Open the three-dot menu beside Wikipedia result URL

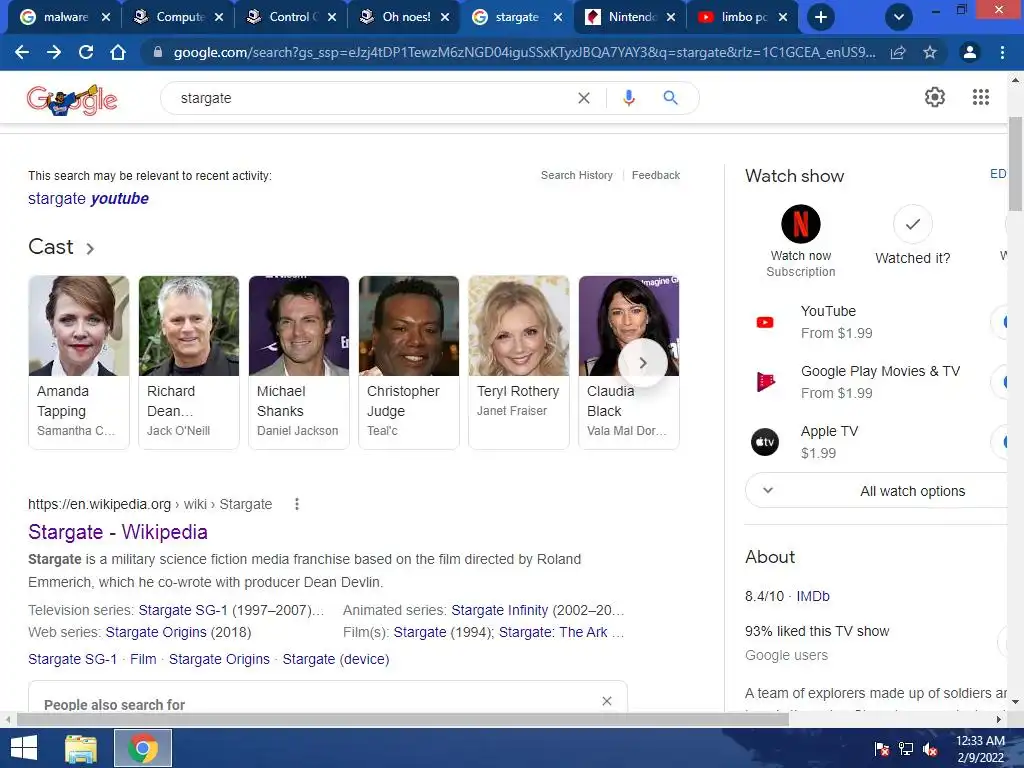pos(296,504)
